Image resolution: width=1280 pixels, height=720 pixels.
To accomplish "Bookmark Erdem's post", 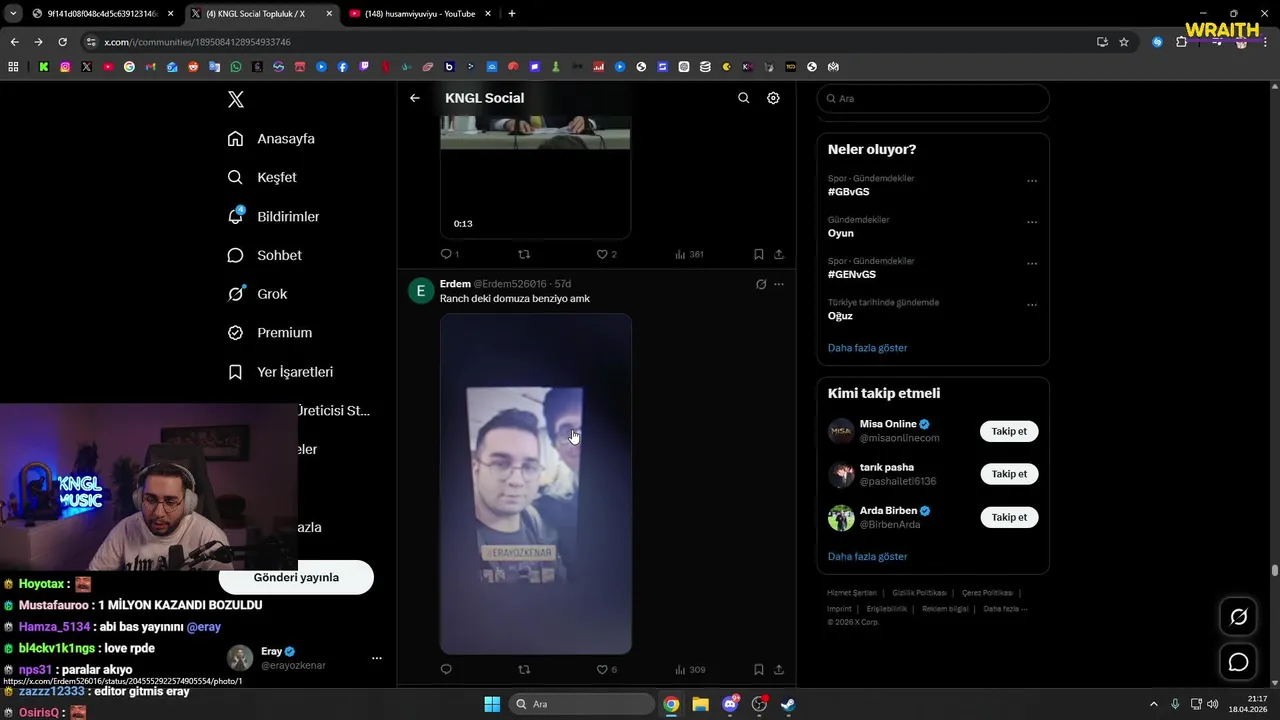I will [x=759, y=669].
